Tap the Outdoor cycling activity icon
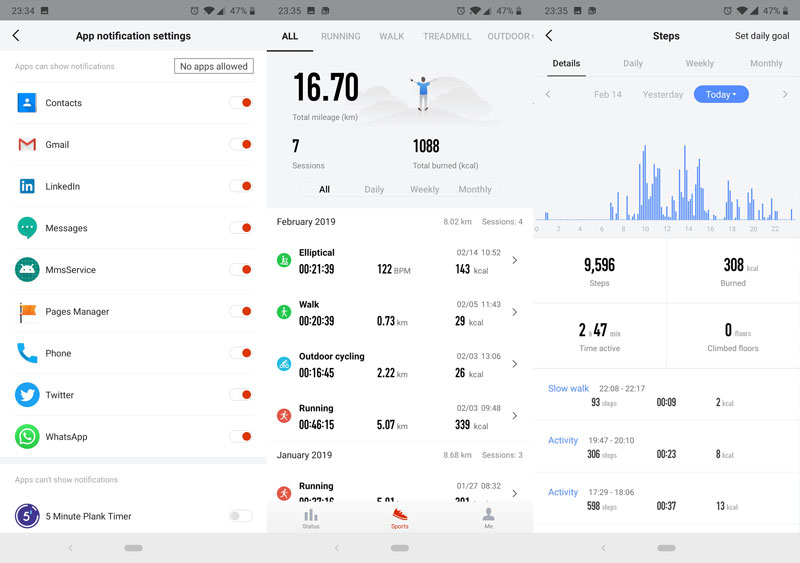 (284, 364)
